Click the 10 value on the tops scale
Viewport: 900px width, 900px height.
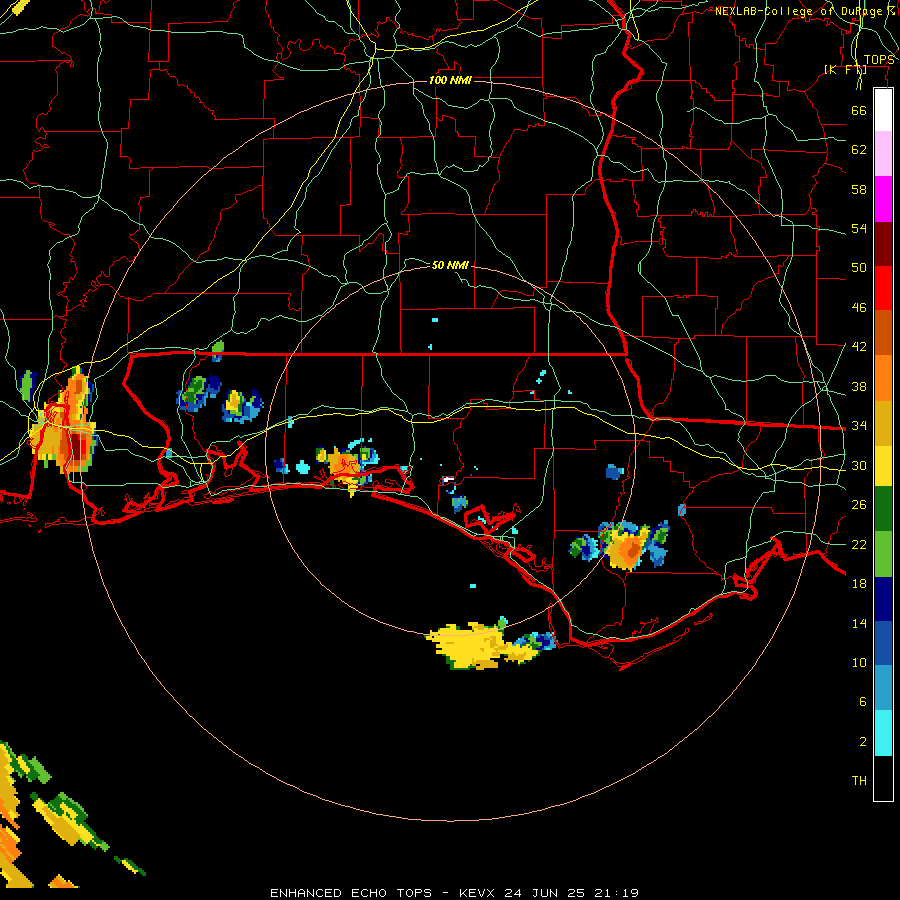[859, 663]
